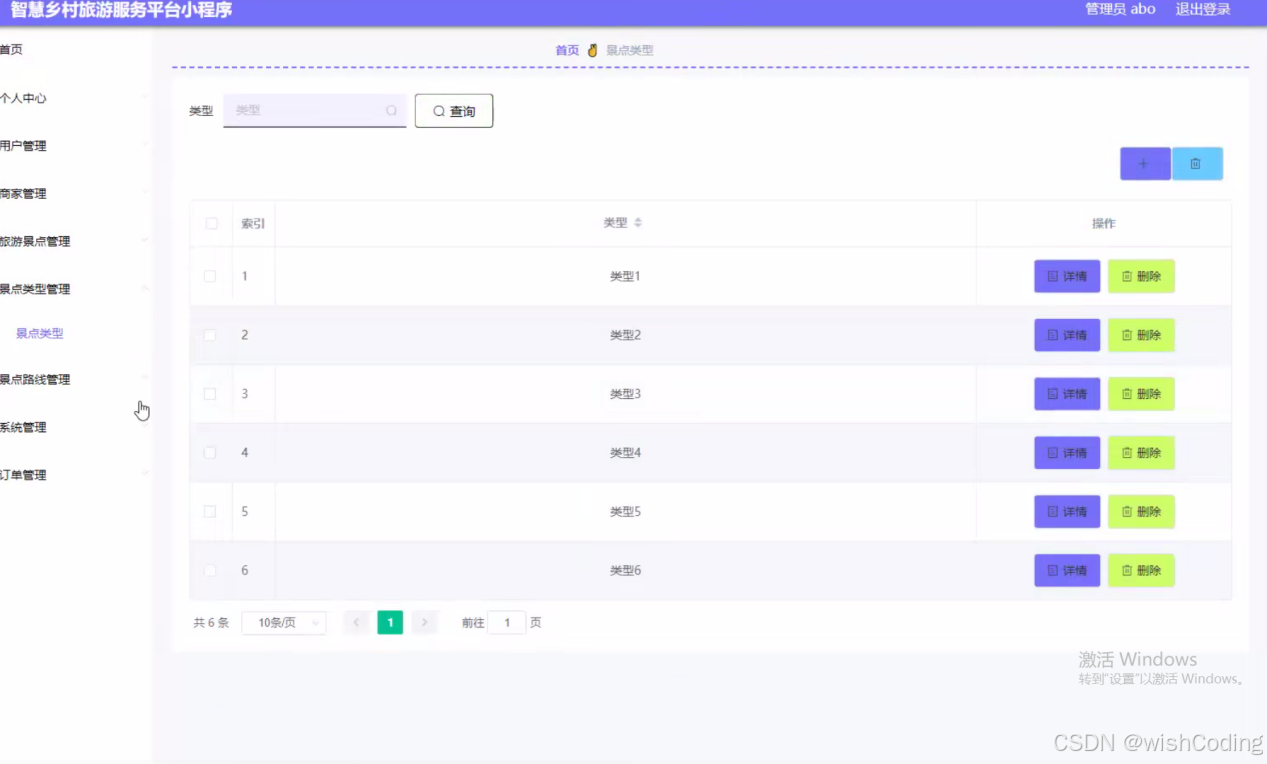Click the trash icon batch delete button
Viewport: 1267px width, 764px height.
[x=1197, y=164]
